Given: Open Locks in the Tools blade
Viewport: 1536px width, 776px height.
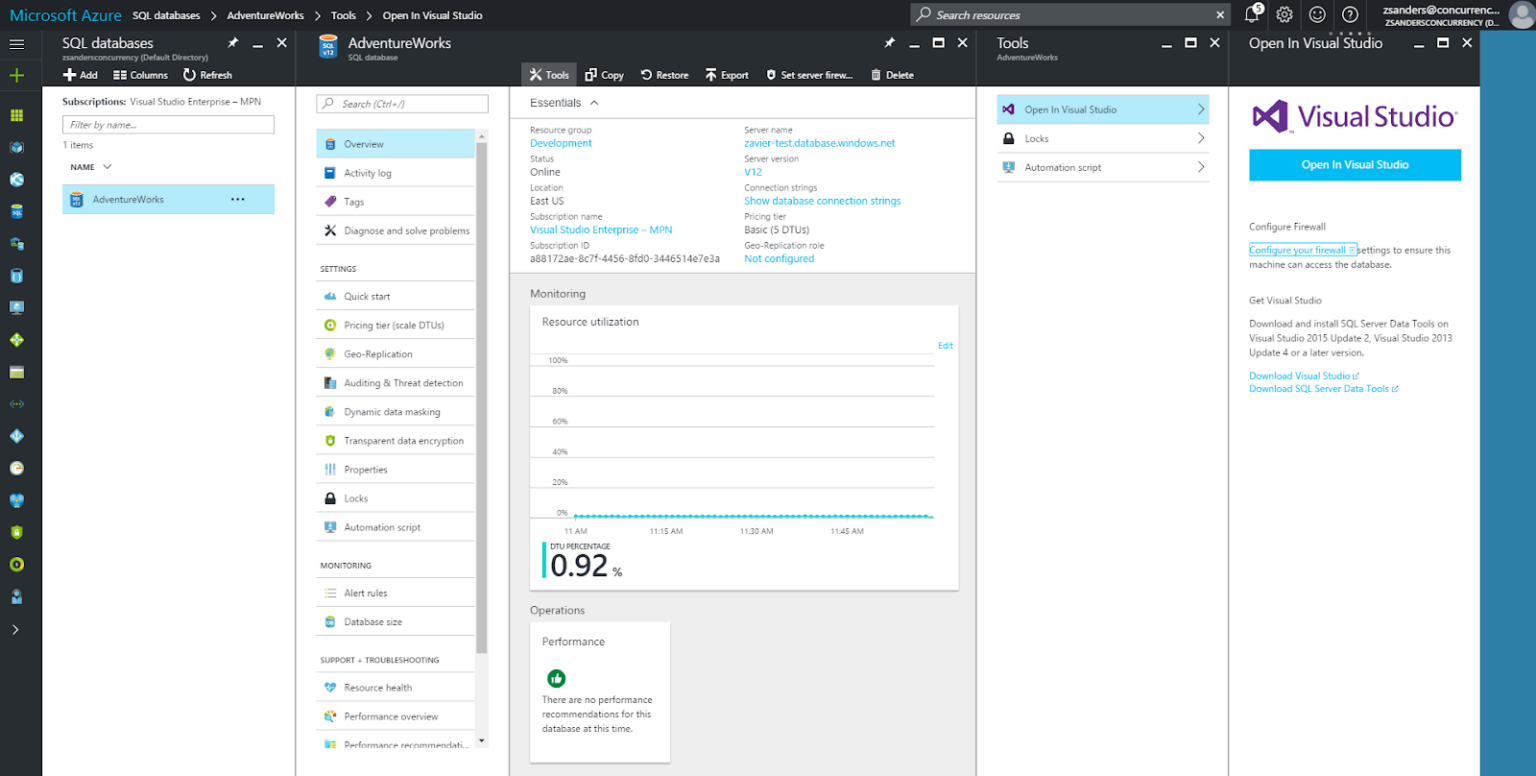Looking at the screenshot, I should [x=1103, y=139].
